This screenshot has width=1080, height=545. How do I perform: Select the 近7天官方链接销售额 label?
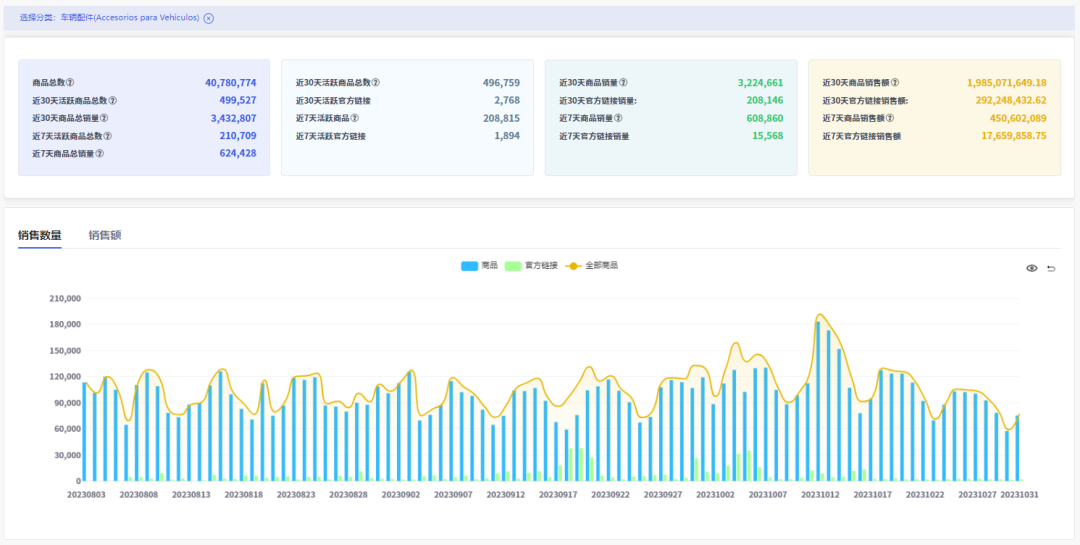click(x=861, y=136)
